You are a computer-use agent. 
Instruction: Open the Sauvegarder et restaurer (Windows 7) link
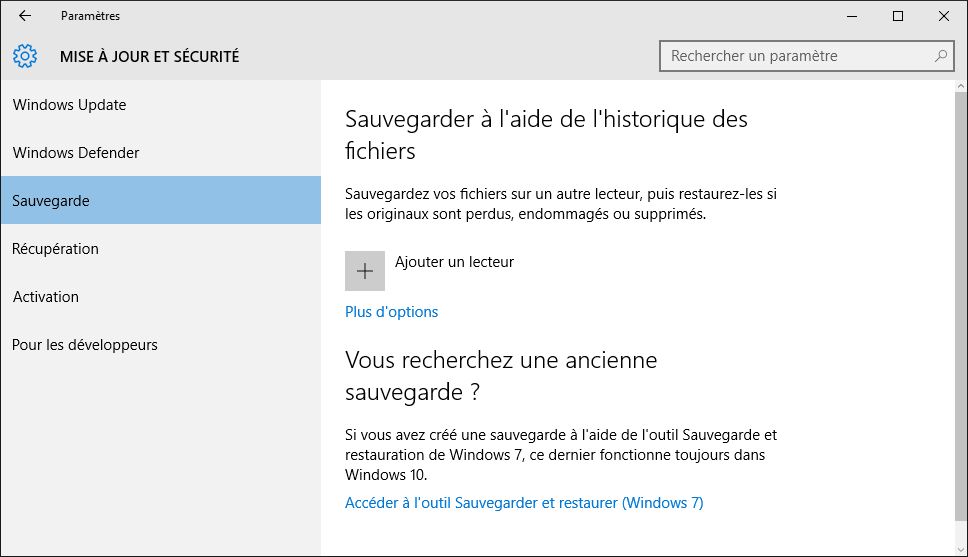(524, 503)
